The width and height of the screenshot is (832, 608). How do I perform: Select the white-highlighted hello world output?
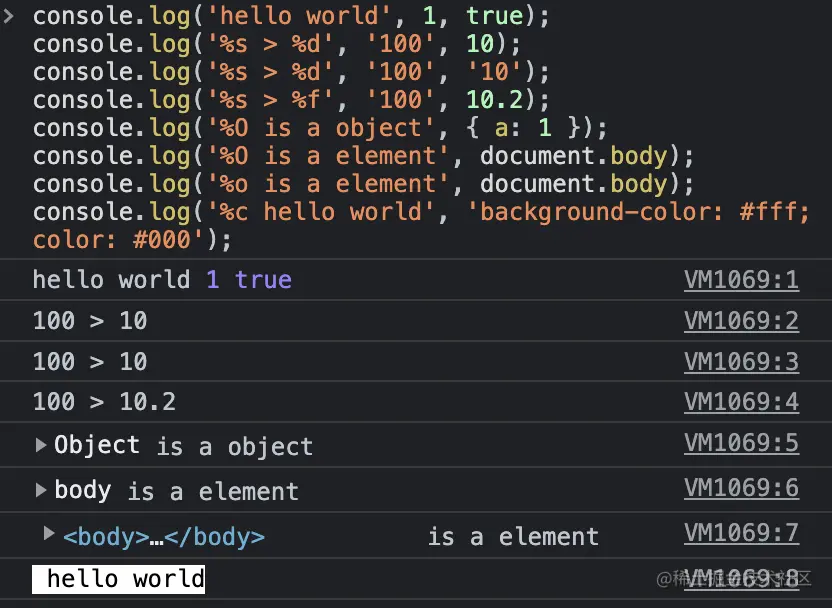(118, 579)
